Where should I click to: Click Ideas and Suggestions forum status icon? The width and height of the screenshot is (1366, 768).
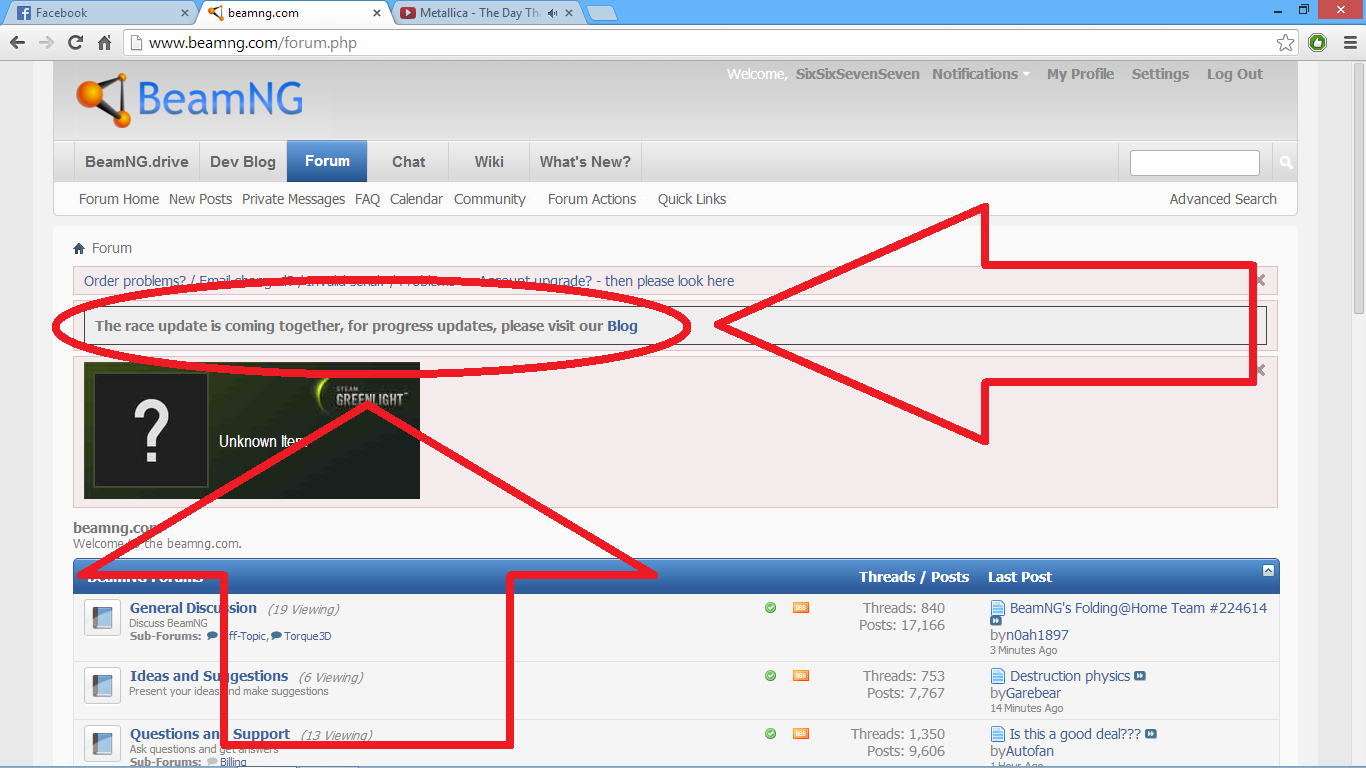[x=102, y=686]
